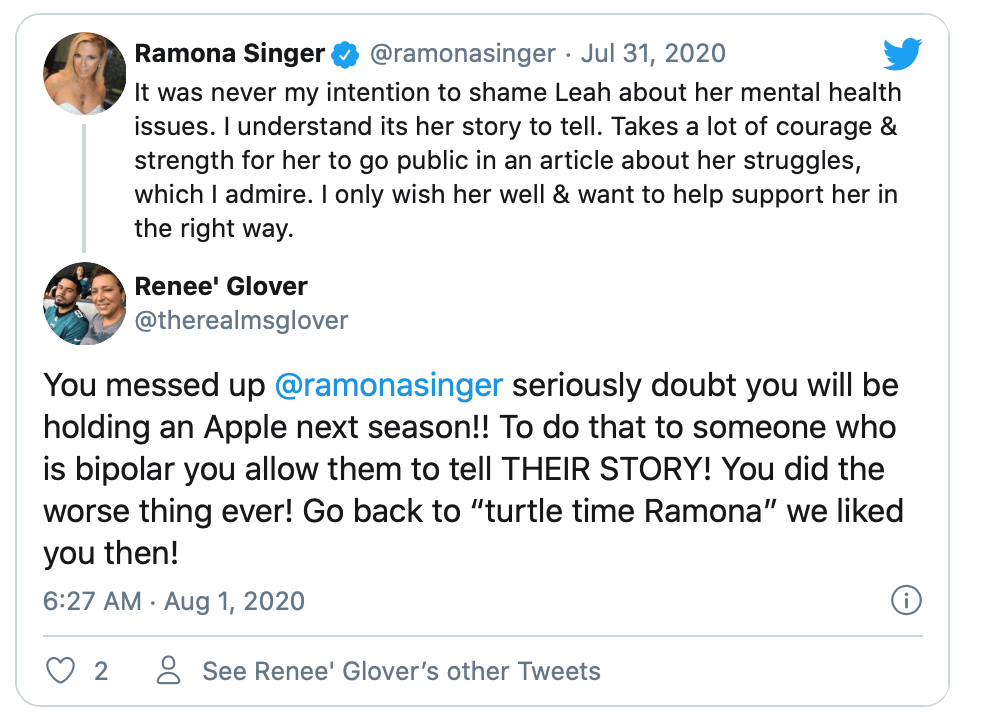The width and height of the screenshot is (982, 718).
Task: Click Ramona Singer's blue verified badge
Action: 346,54
